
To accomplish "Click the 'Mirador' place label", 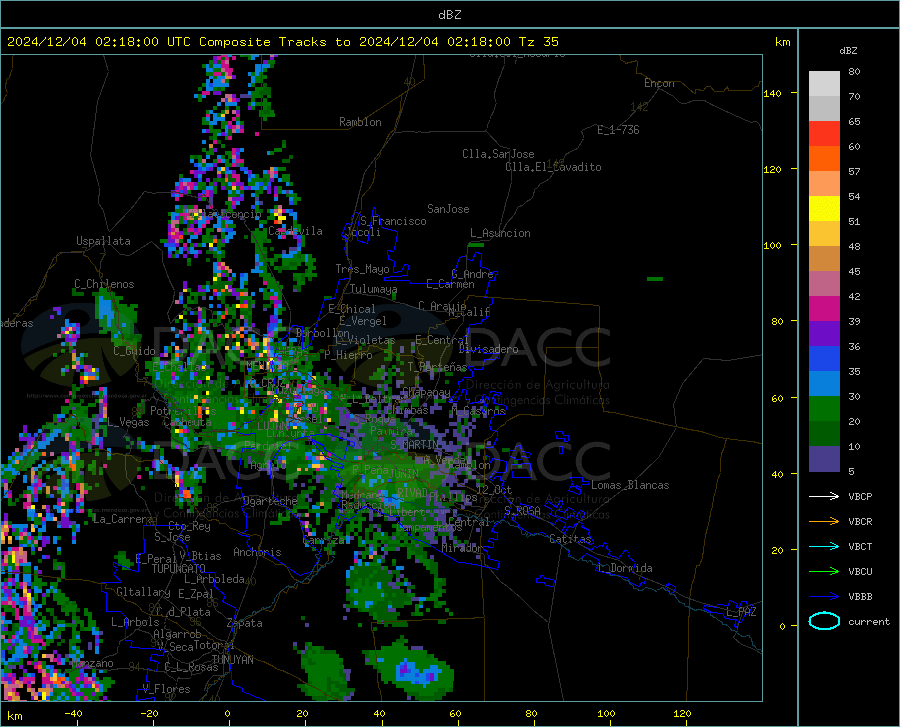I will tap(461, 548).
